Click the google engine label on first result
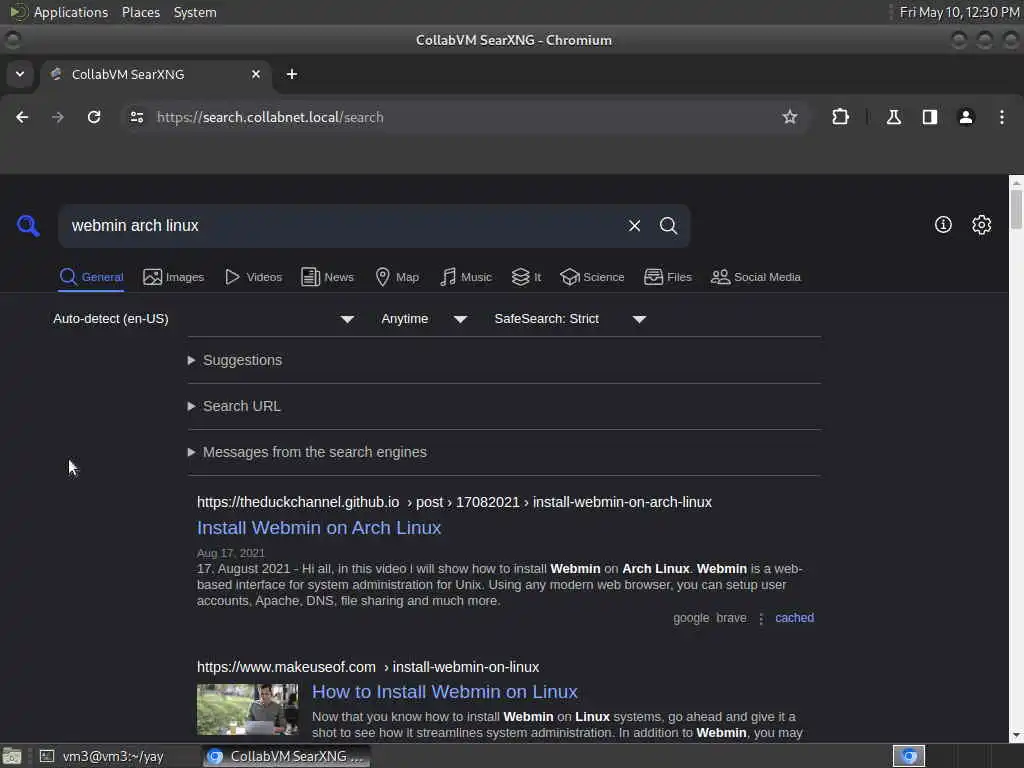The width and height of the screenshot is (1024, 768). pyautogui.click(x=691, y=618)
